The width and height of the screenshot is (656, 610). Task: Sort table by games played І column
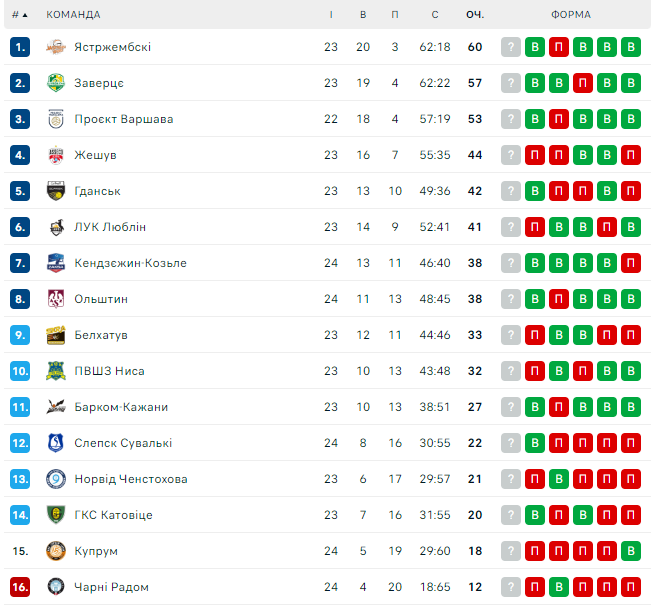click(331, 15)
